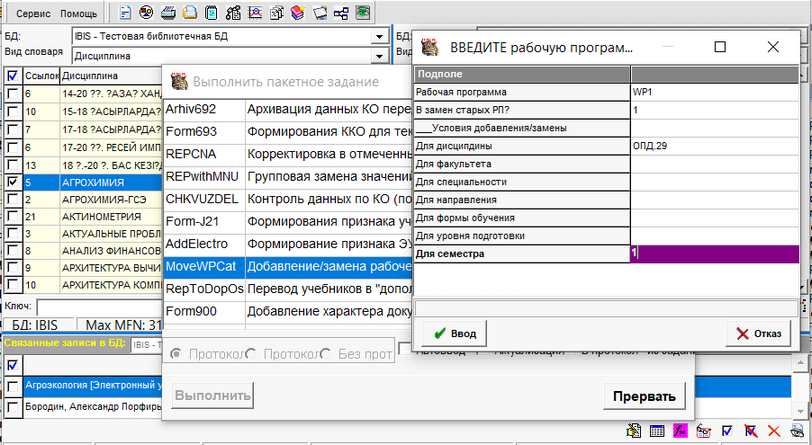Screen dimensions: 812x445
Task: Open the Помощь menu
Action: tap(79, 14)
